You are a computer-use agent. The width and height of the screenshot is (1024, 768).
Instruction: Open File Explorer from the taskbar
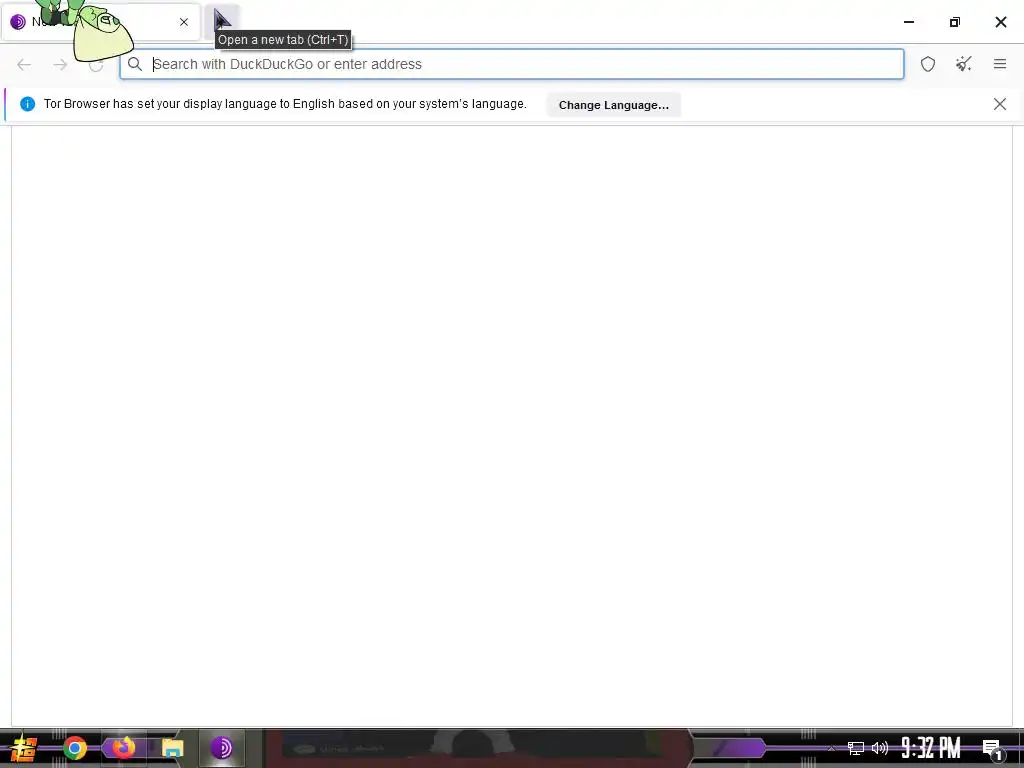tap(172, 748)
